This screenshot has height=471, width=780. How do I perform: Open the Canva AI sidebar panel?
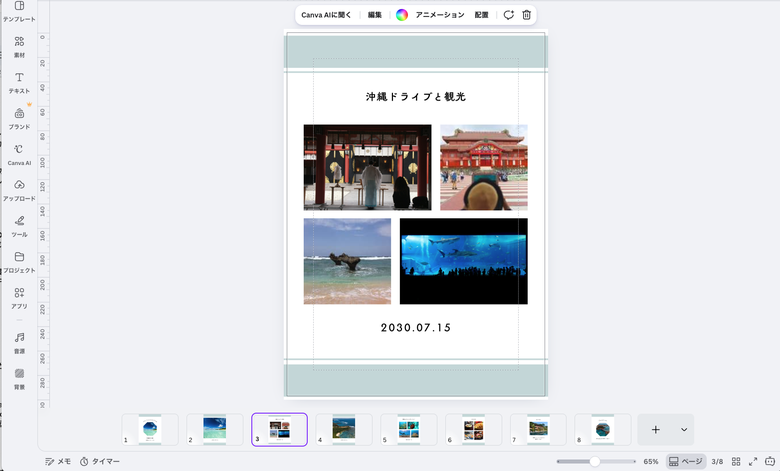(x=19, y=155)
